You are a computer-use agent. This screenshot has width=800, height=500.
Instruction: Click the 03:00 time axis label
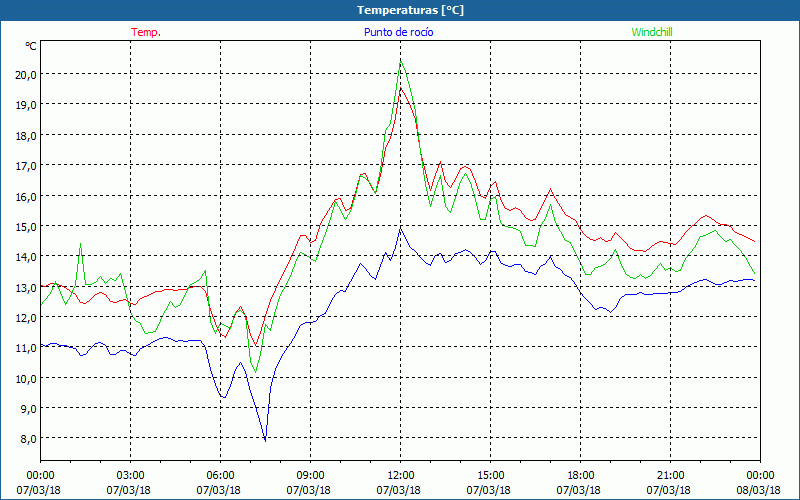pyautogui.click(x=131, y=475)
